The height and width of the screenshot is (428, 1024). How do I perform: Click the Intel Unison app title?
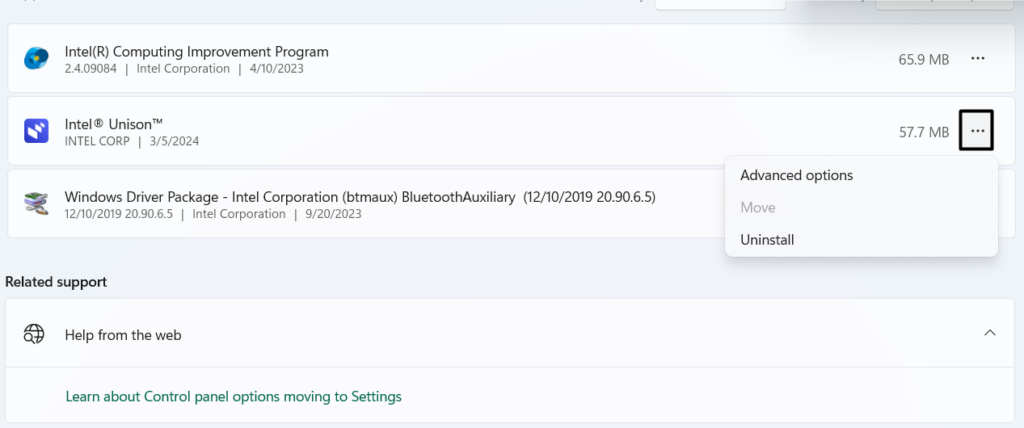coord(112,123)
